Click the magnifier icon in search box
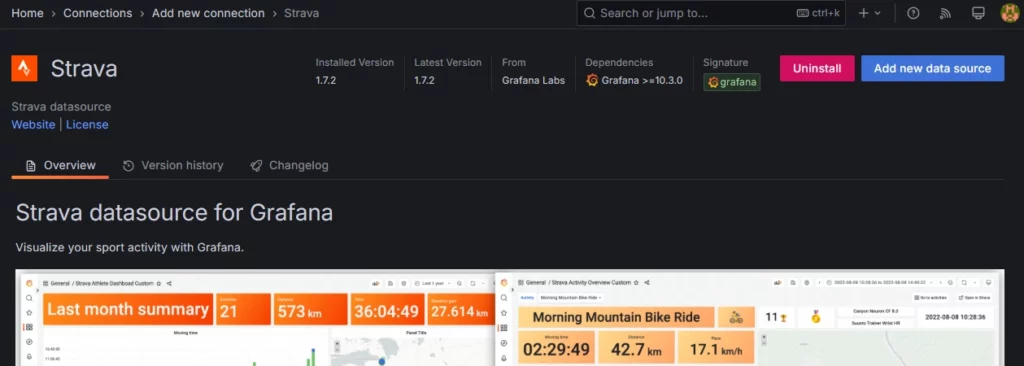1024x366 pixels. click(x=590, y=13)
